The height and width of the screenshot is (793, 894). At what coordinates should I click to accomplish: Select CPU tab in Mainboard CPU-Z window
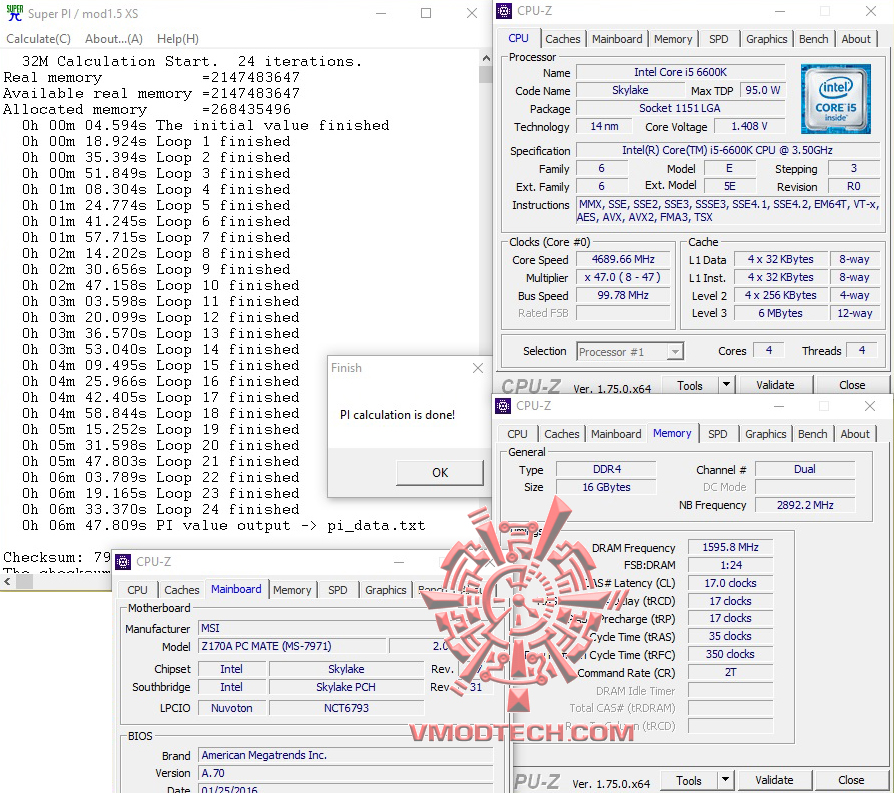[137, 590]
